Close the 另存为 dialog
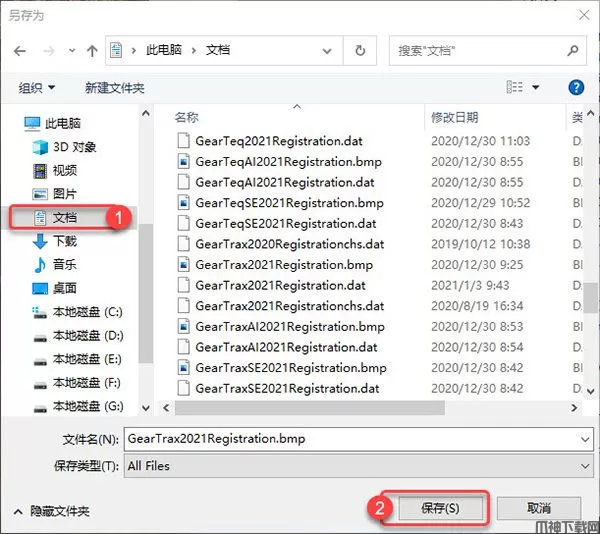Screen dimensions: 600x534 [x=584, y=15]
